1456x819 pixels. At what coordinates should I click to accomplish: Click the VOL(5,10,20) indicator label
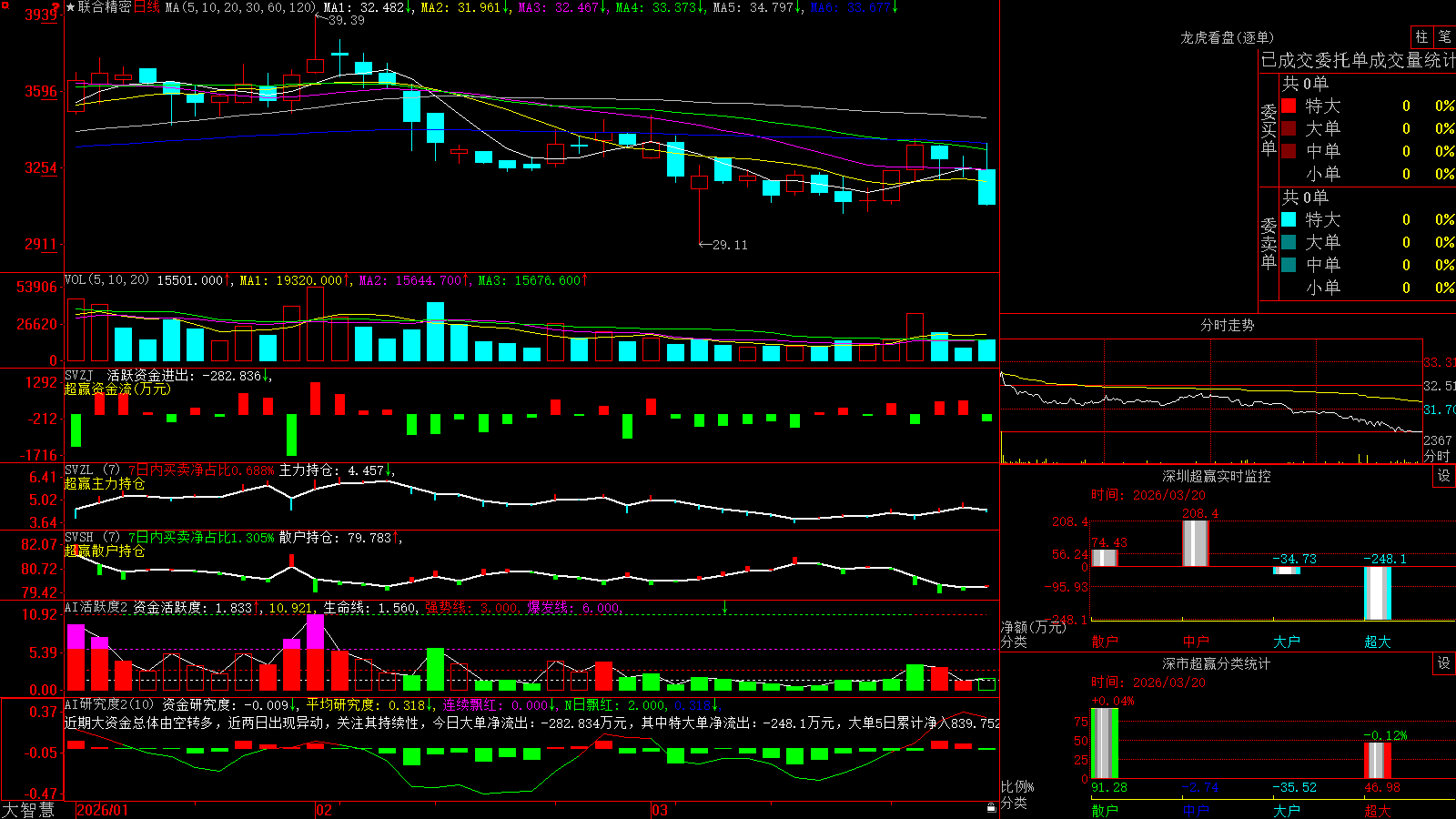(106, 279)
